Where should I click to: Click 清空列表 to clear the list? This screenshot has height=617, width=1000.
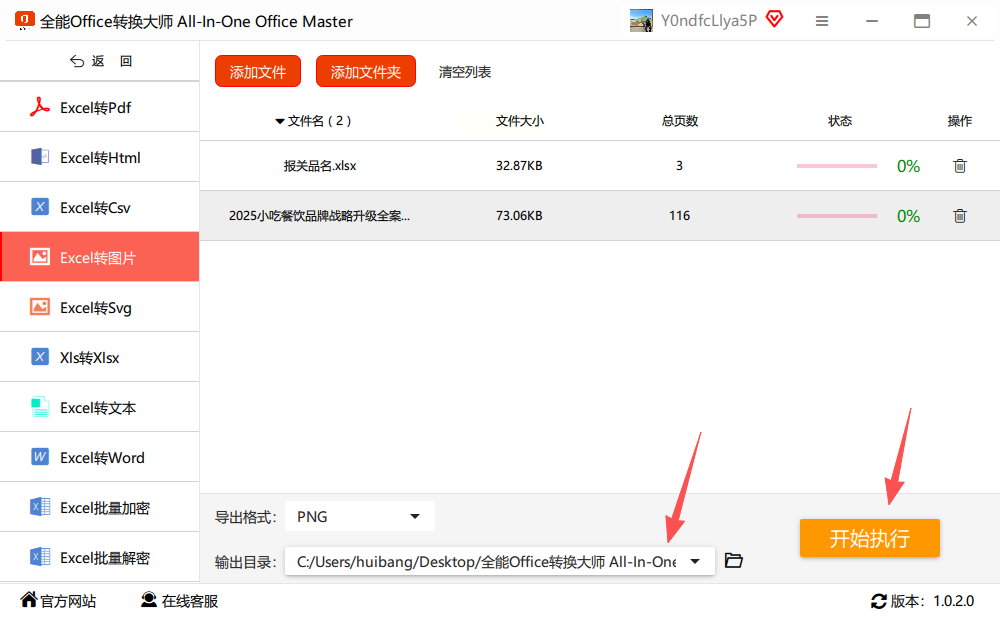click(465, 72)
